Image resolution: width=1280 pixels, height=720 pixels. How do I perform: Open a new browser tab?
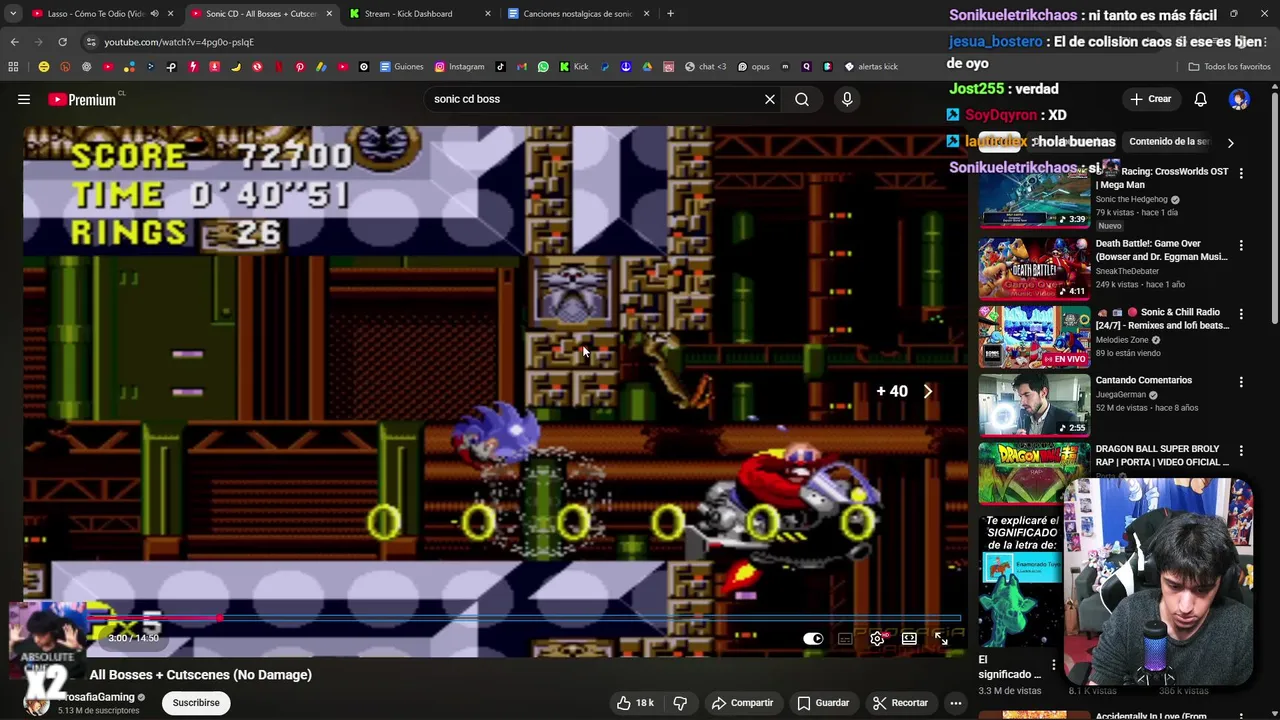(670, 14)
